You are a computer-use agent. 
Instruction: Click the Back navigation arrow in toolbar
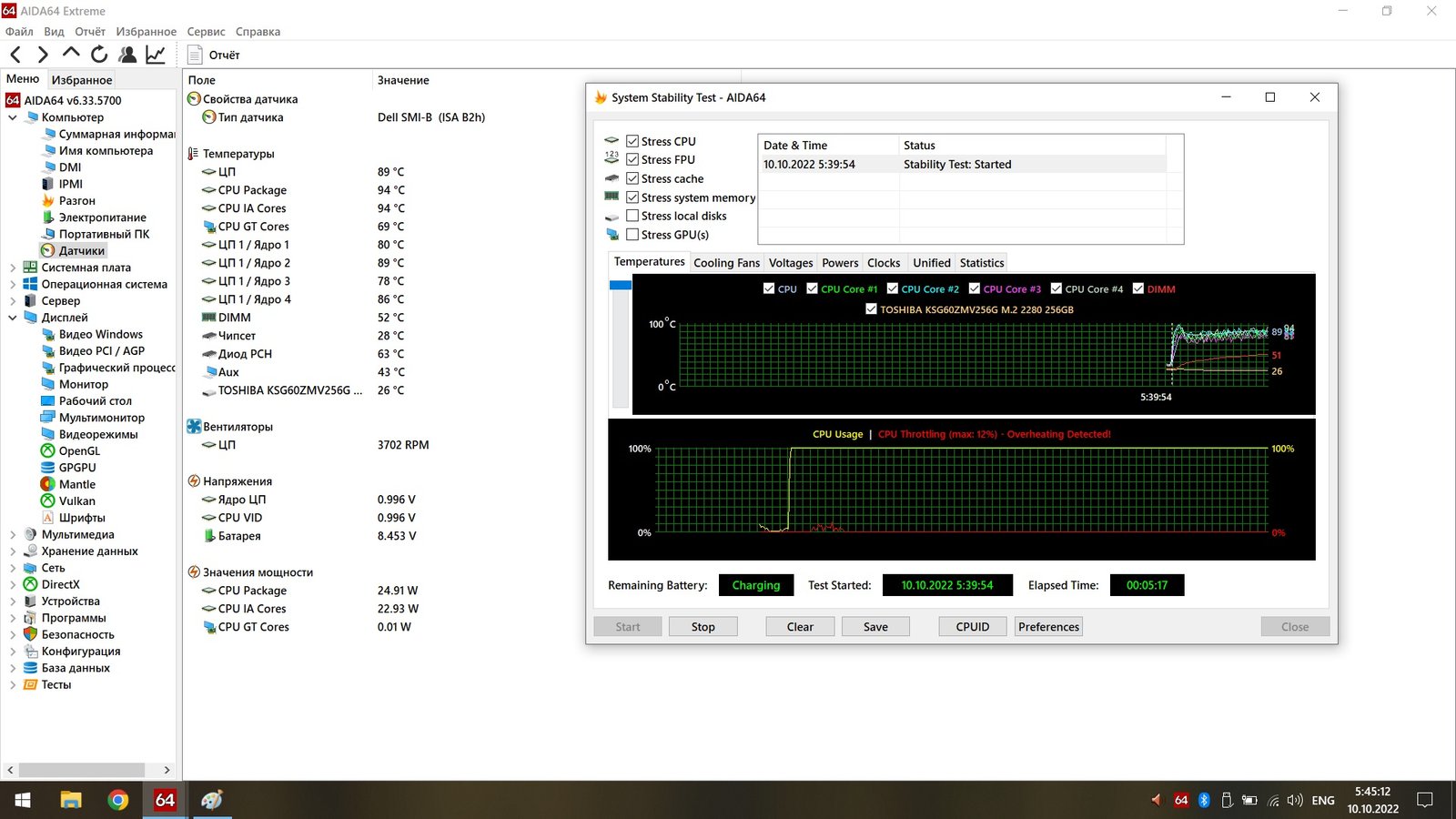coord(15,55)
